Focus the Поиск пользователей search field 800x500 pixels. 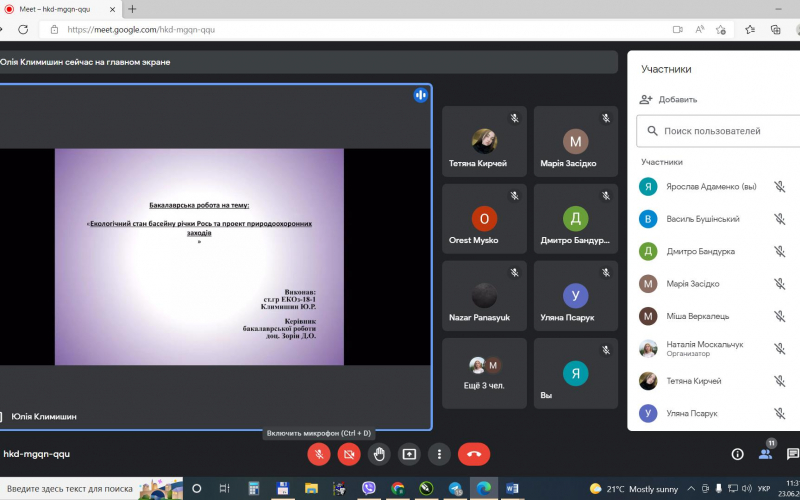pos(718,131)
